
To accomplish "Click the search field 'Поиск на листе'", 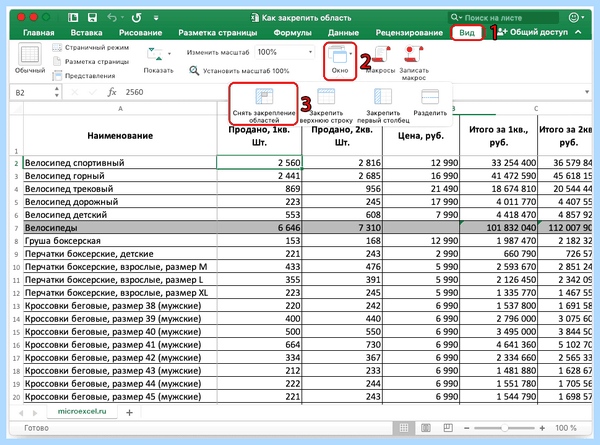I will pos(503,18).
